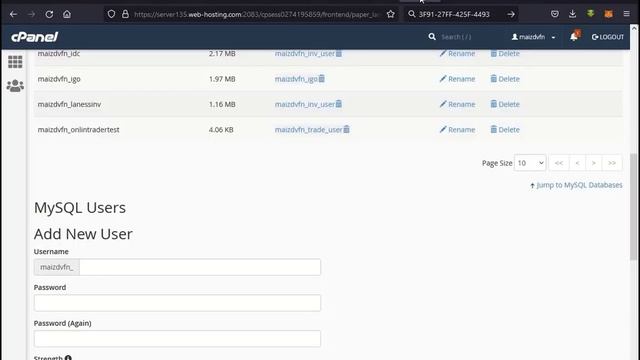Go to first page of databases
This screenshot has width=640, height=360.
pyautogui.click(x=559, y=163)
